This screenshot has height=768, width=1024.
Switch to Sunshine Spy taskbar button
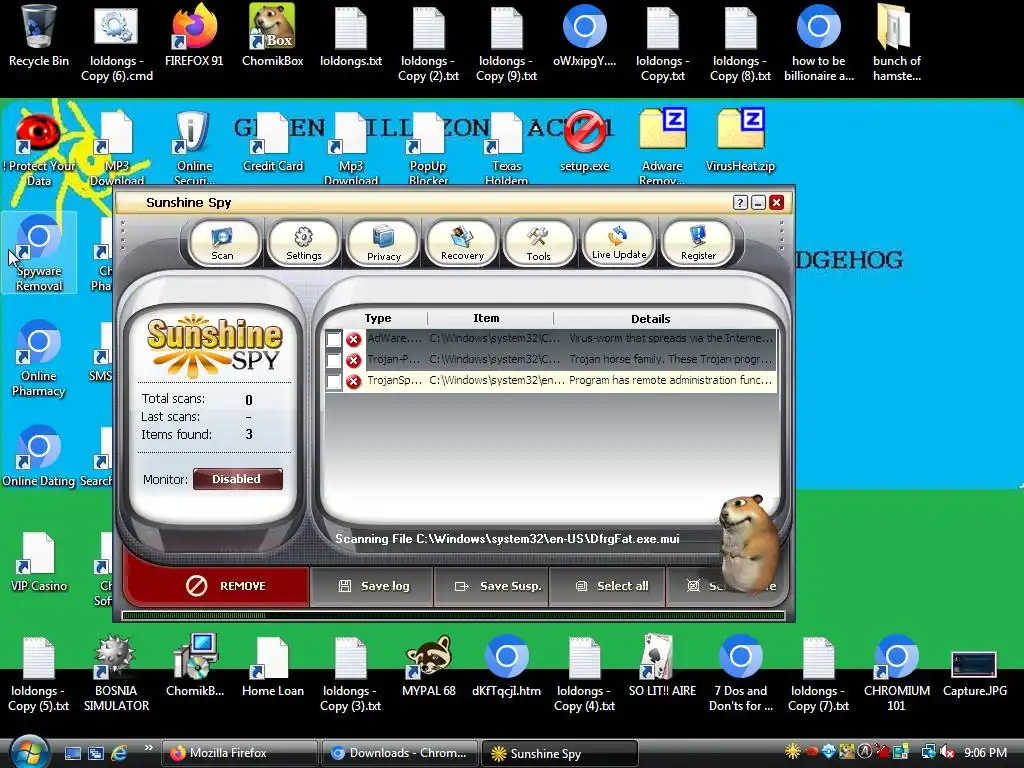point(559,753)
